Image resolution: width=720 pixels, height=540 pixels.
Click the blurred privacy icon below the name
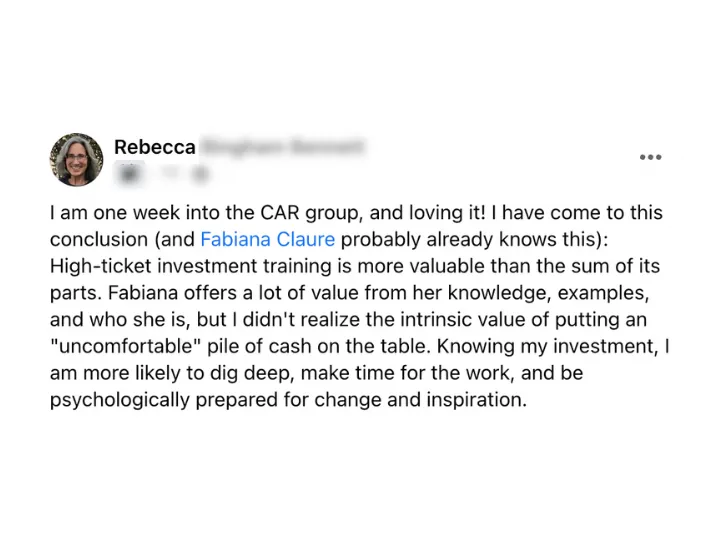201,174
